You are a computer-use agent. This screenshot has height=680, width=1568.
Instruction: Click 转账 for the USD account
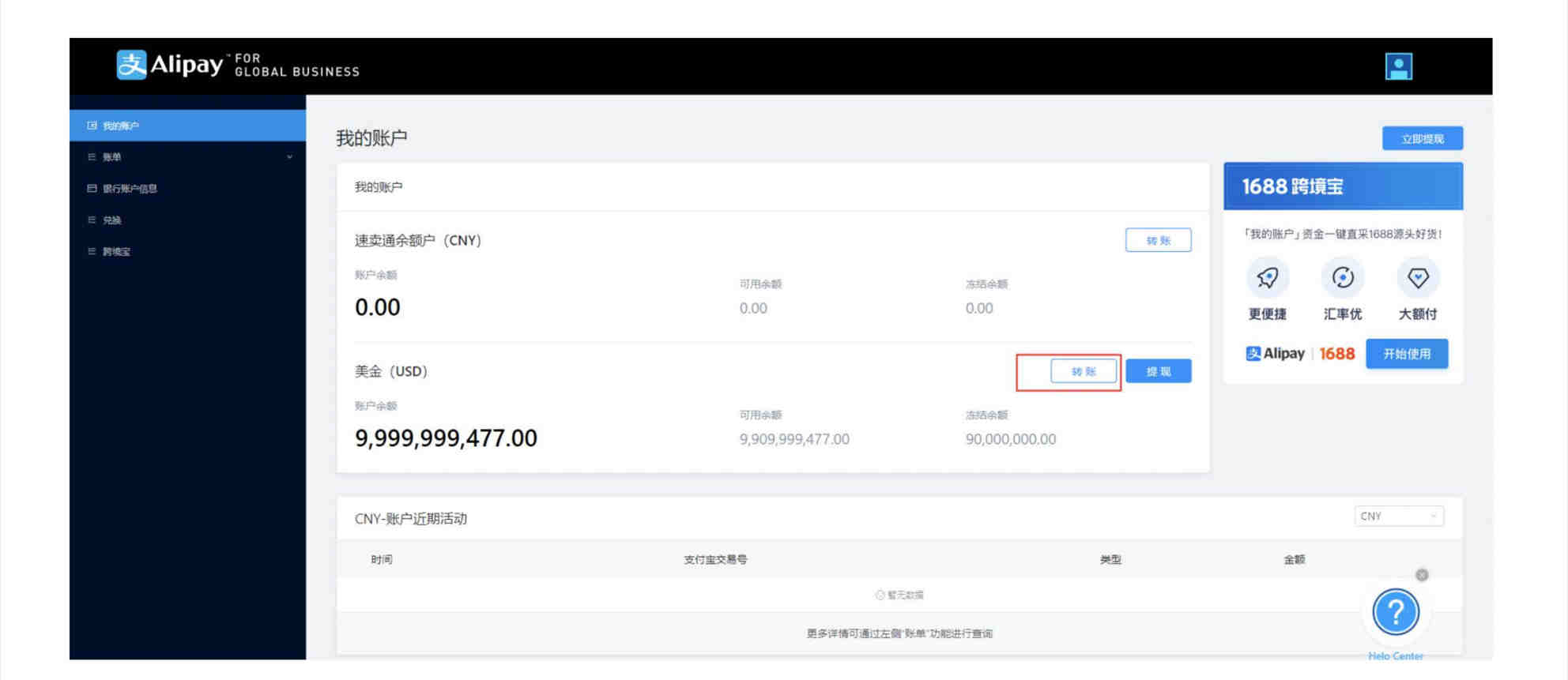pyautogui.click(x=1084, y=371)
